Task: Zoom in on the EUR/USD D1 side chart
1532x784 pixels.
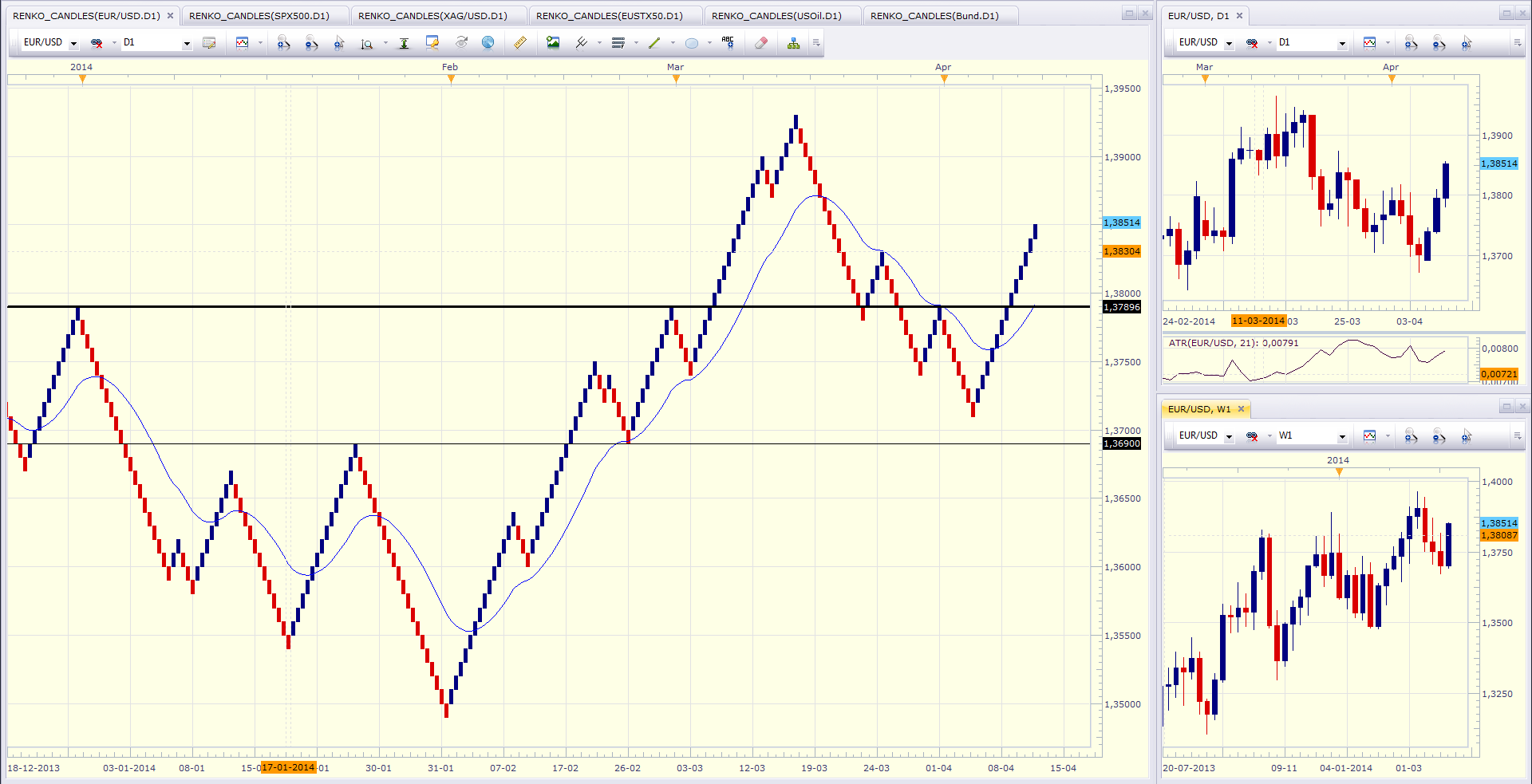Action: (x=1411, y=43)
